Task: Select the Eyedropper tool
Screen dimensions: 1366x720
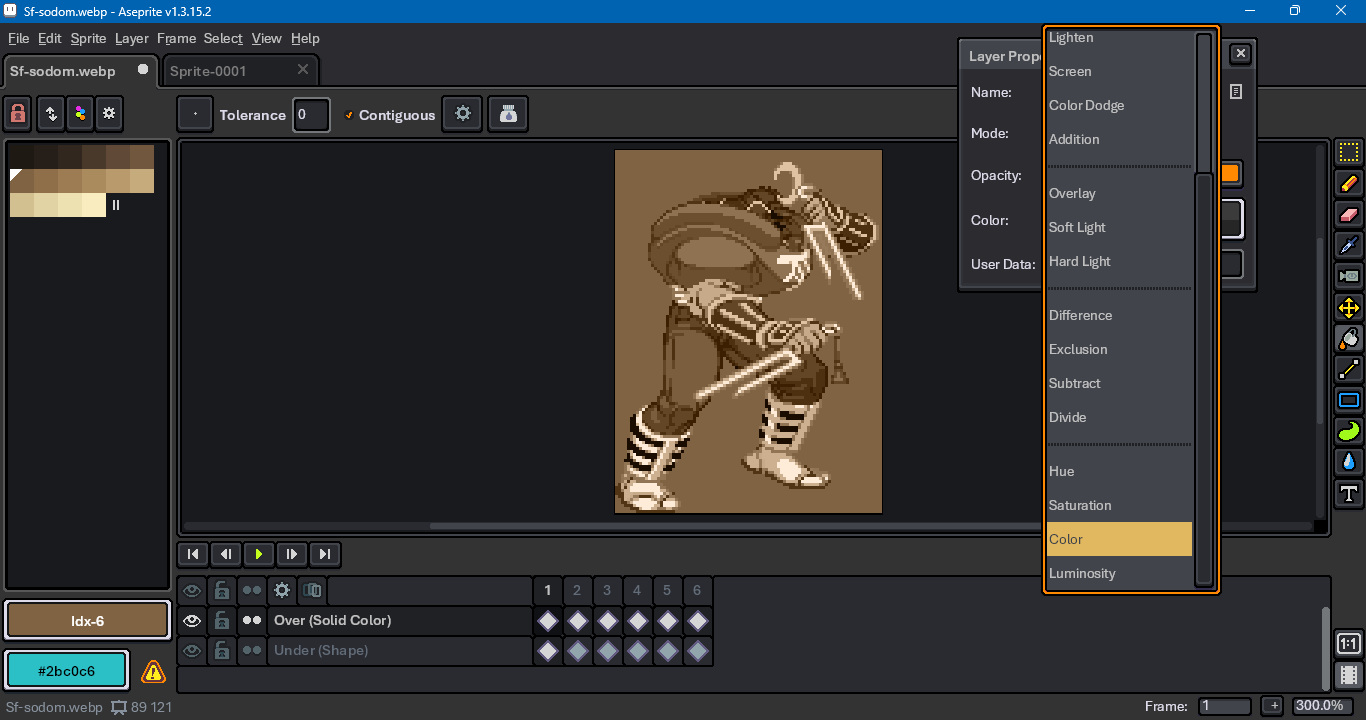Action: [1348, 245]
